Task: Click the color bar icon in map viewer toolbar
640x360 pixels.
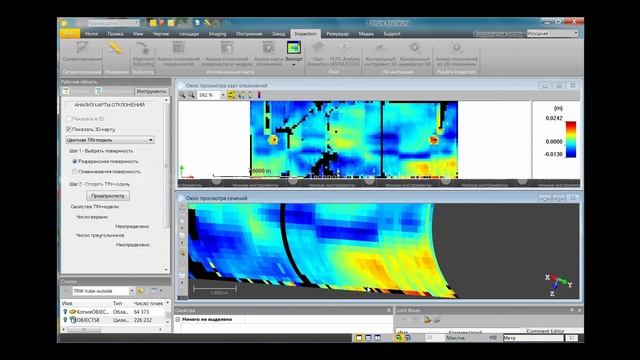Action: 259,95
